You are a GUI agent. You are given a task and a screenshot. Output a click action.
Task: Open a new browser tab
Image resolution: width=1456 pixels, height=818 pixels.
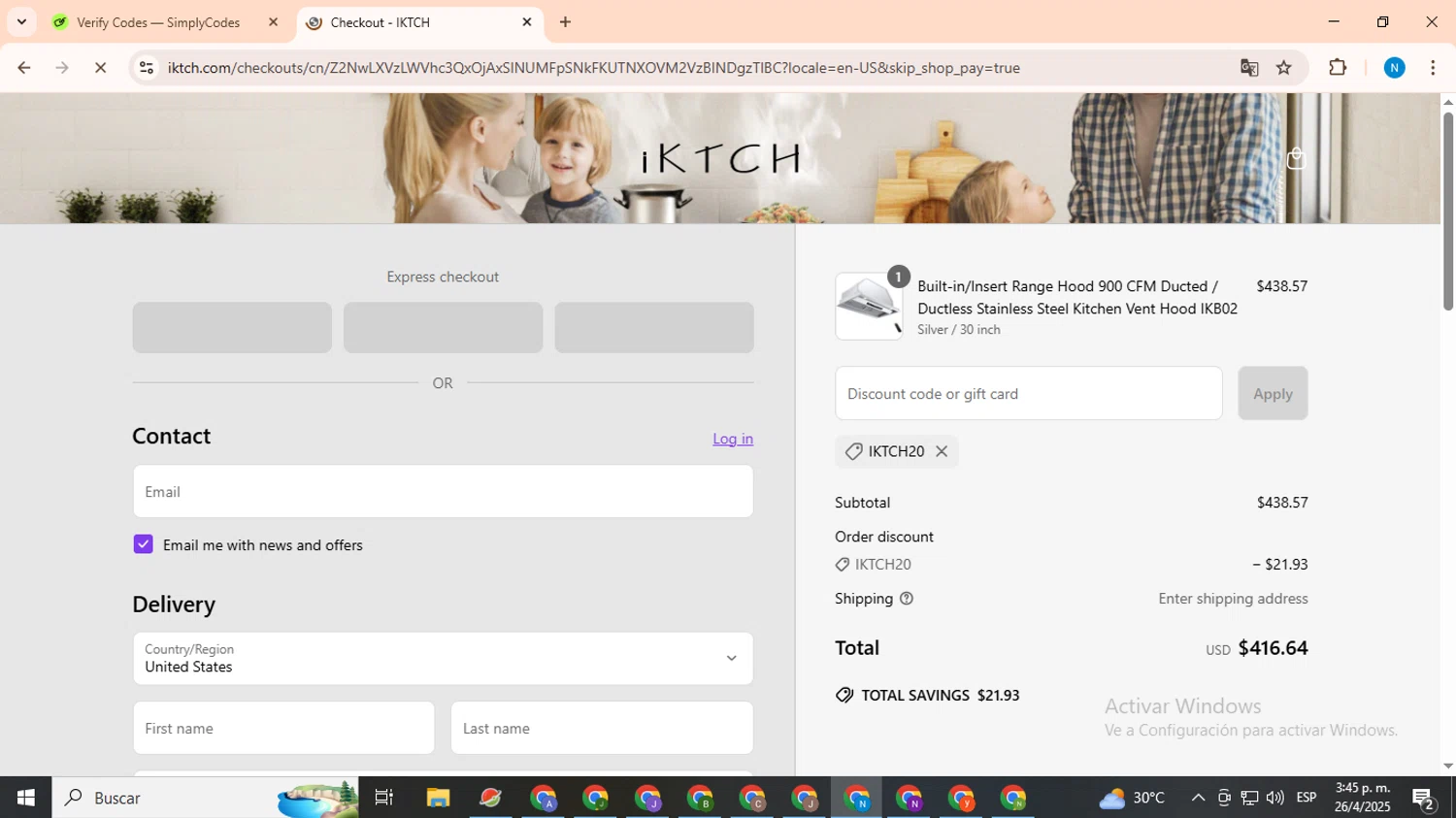click(565, 22)
